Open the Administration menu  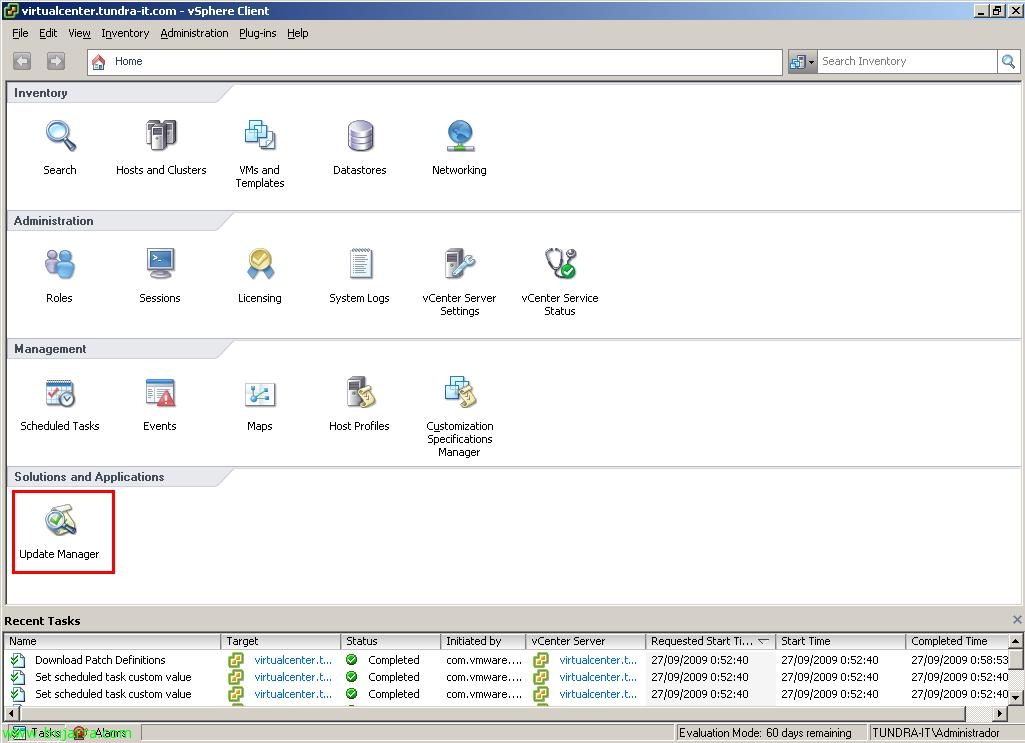click(194, 33)
